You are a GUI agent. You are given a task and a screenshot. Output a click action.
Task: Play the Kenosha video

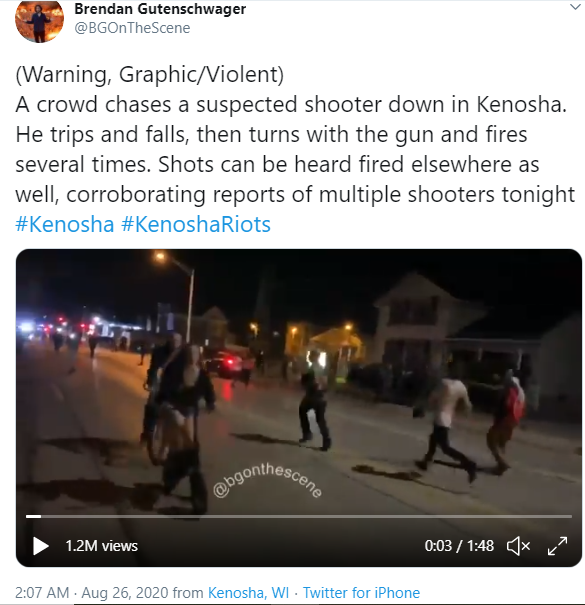(41, 546)
